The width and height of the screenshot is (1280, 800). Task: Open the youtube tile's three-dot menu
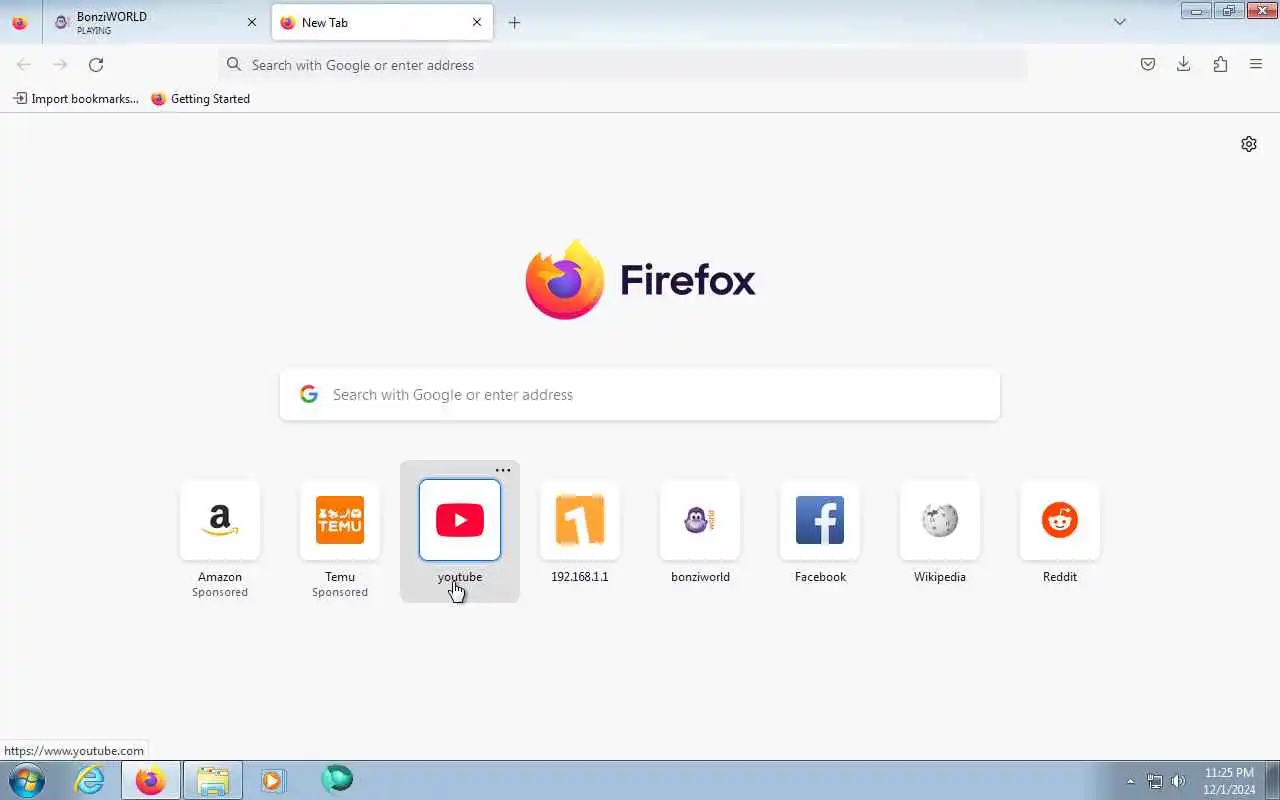[x=503, y=470]
